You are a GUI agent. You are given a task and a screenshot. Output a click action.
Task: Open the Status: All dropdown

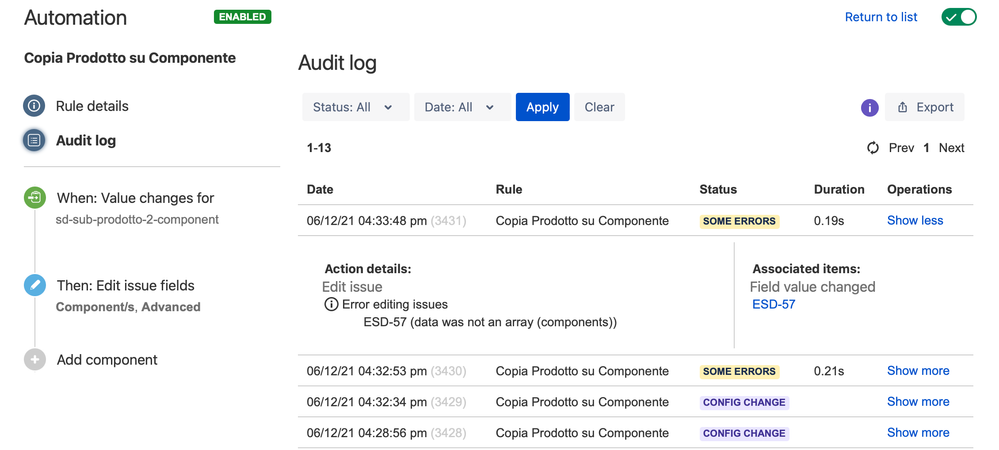356,107
